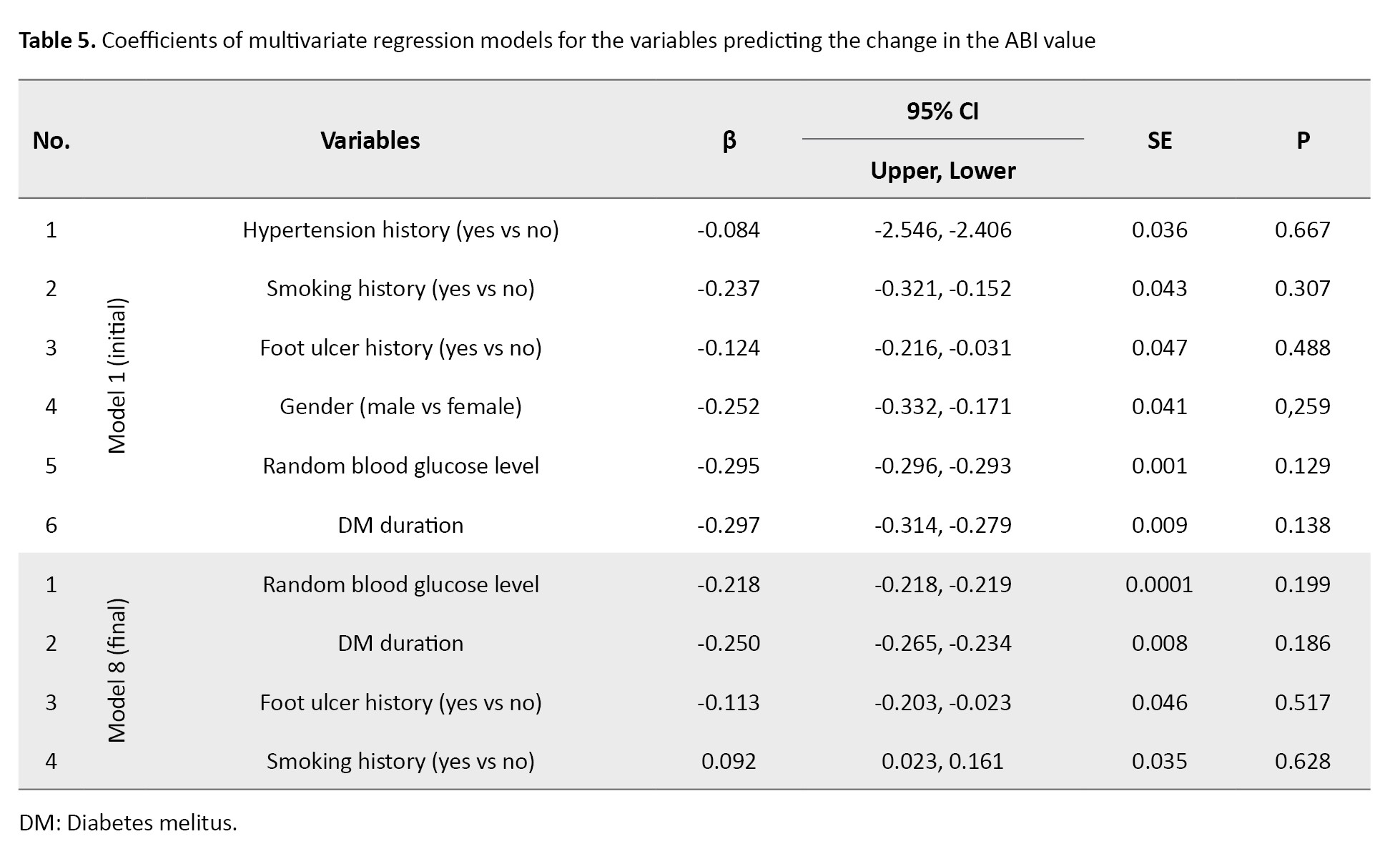Click the Hypertension history variable row
Image resolution: width=1400 pixels, height=859 pixels.
pyautogui.click(x=400, y=230)
